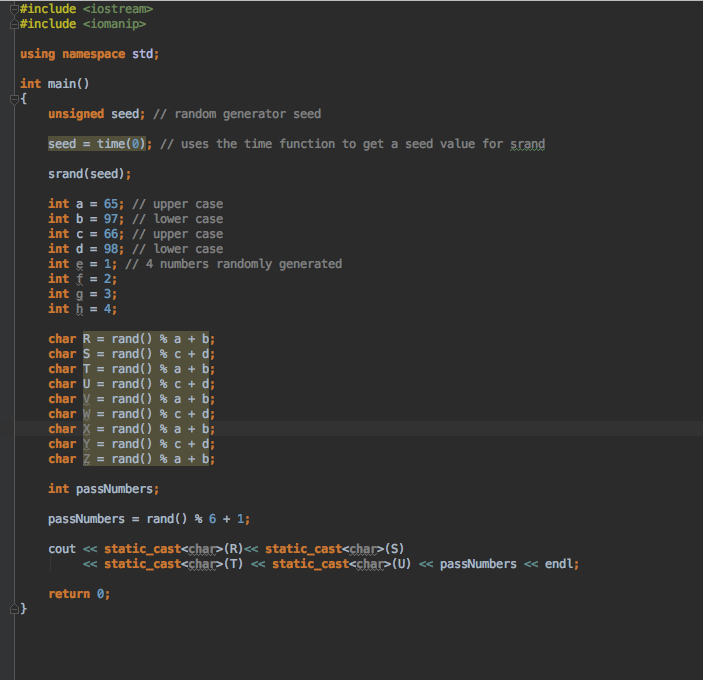Click underlined word 'srand' in comment
Screen dimensions: 703x680
pyautogui.click(x=528, y=144)
